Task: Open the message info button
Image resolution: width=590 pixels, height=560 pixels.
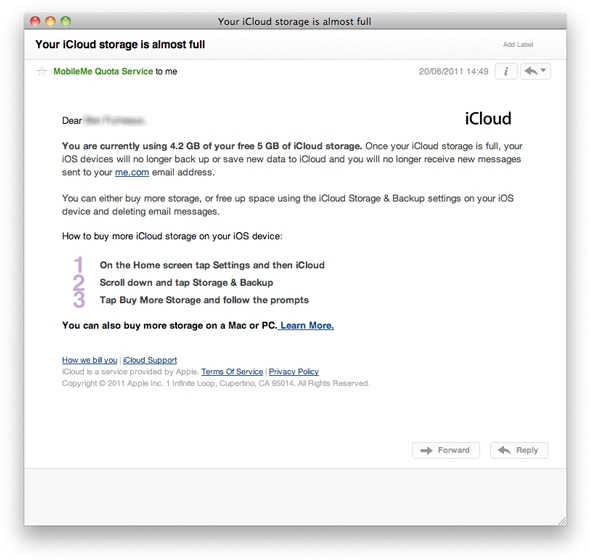Action: (x=506, y=71)
